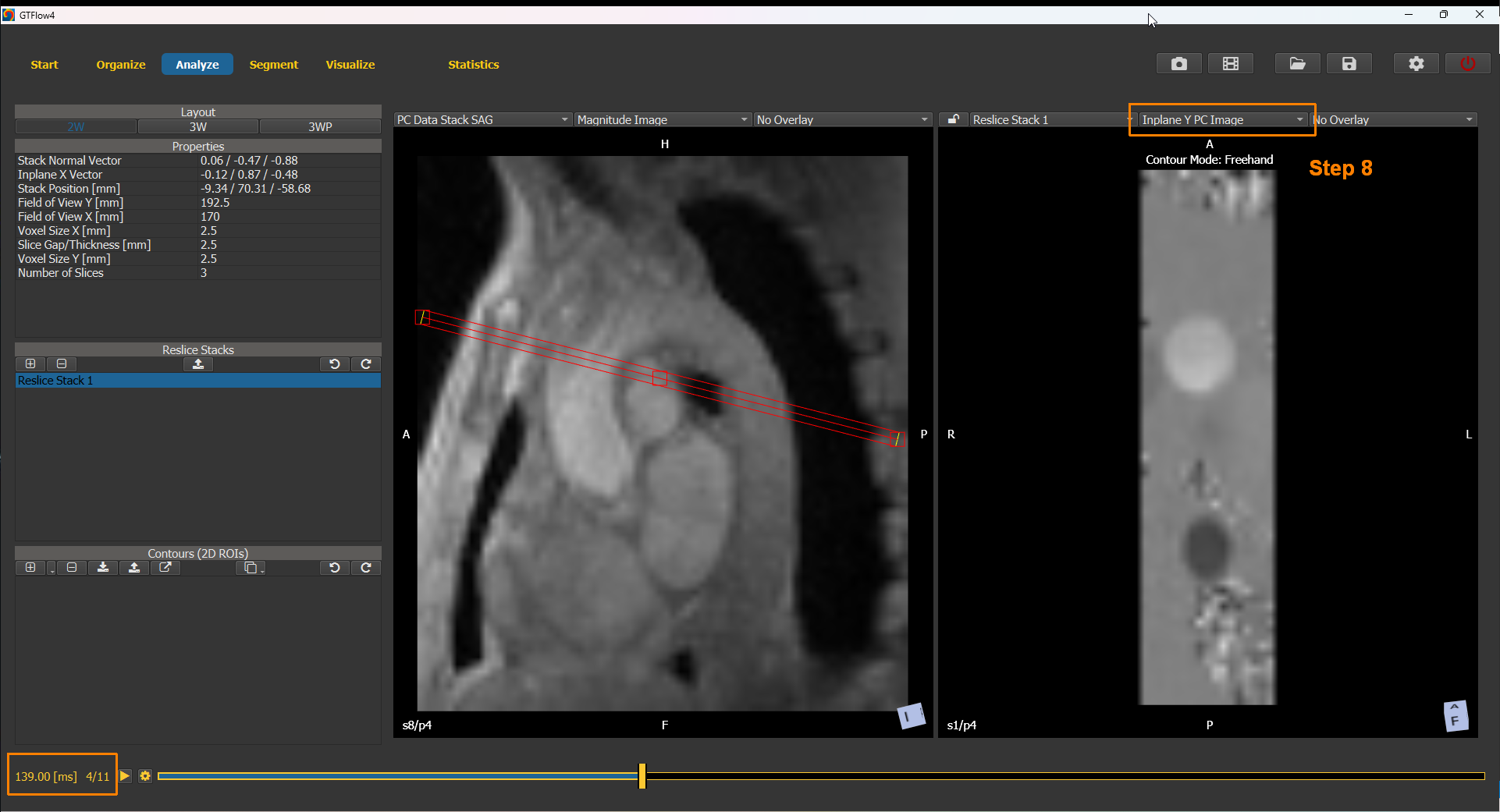Click the Stack Normal Vector value
Viewport: 1500px width, 812px height.
[x=249, y=161]
